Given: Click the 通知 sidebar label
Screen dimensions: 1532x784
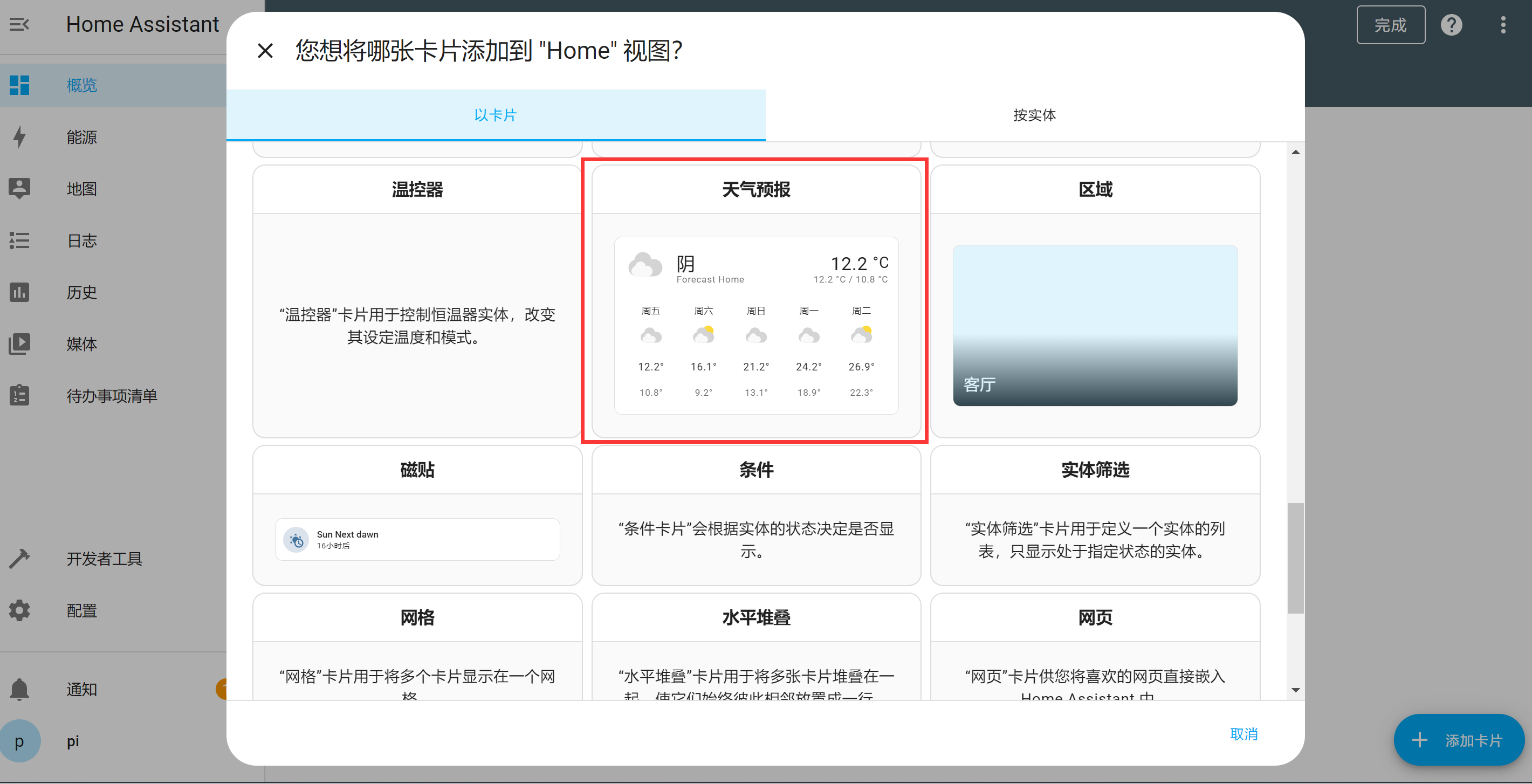Looking at the screenshot, I should tap(81, 690).
